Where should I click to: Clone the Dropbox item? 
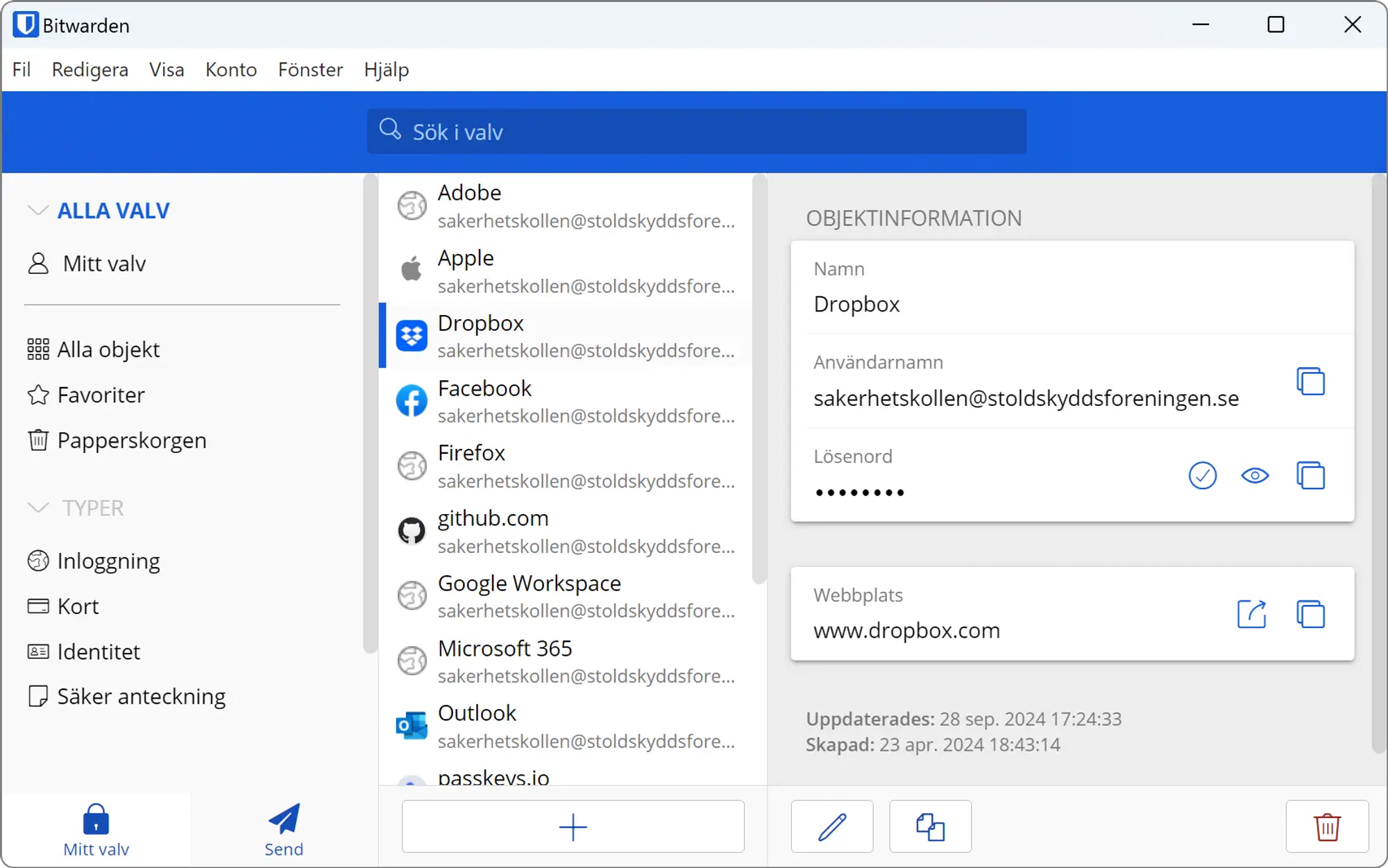[x=930, y=826]
